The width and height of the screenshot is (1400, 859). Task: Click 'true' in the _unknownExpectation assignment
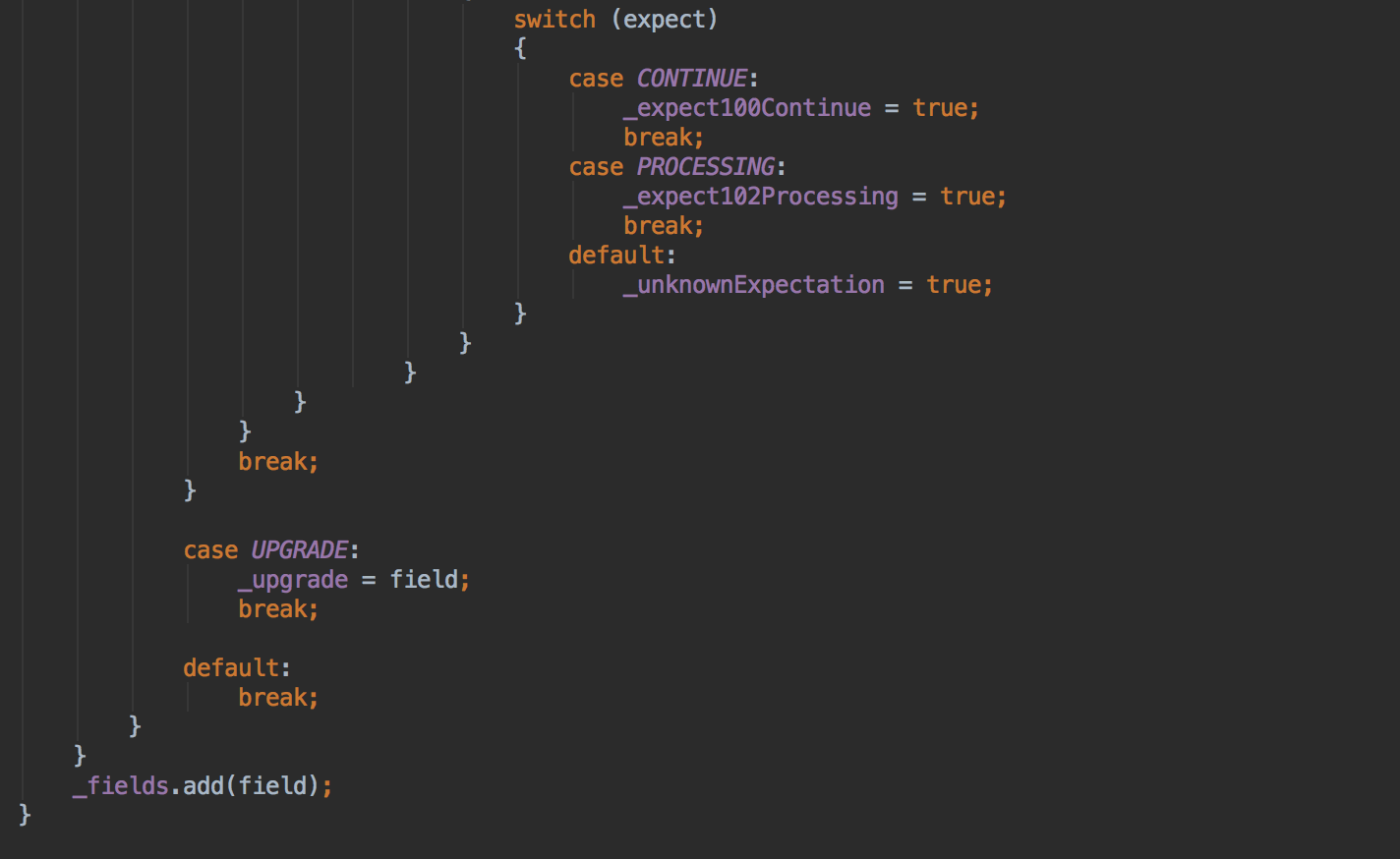point(954,285)
